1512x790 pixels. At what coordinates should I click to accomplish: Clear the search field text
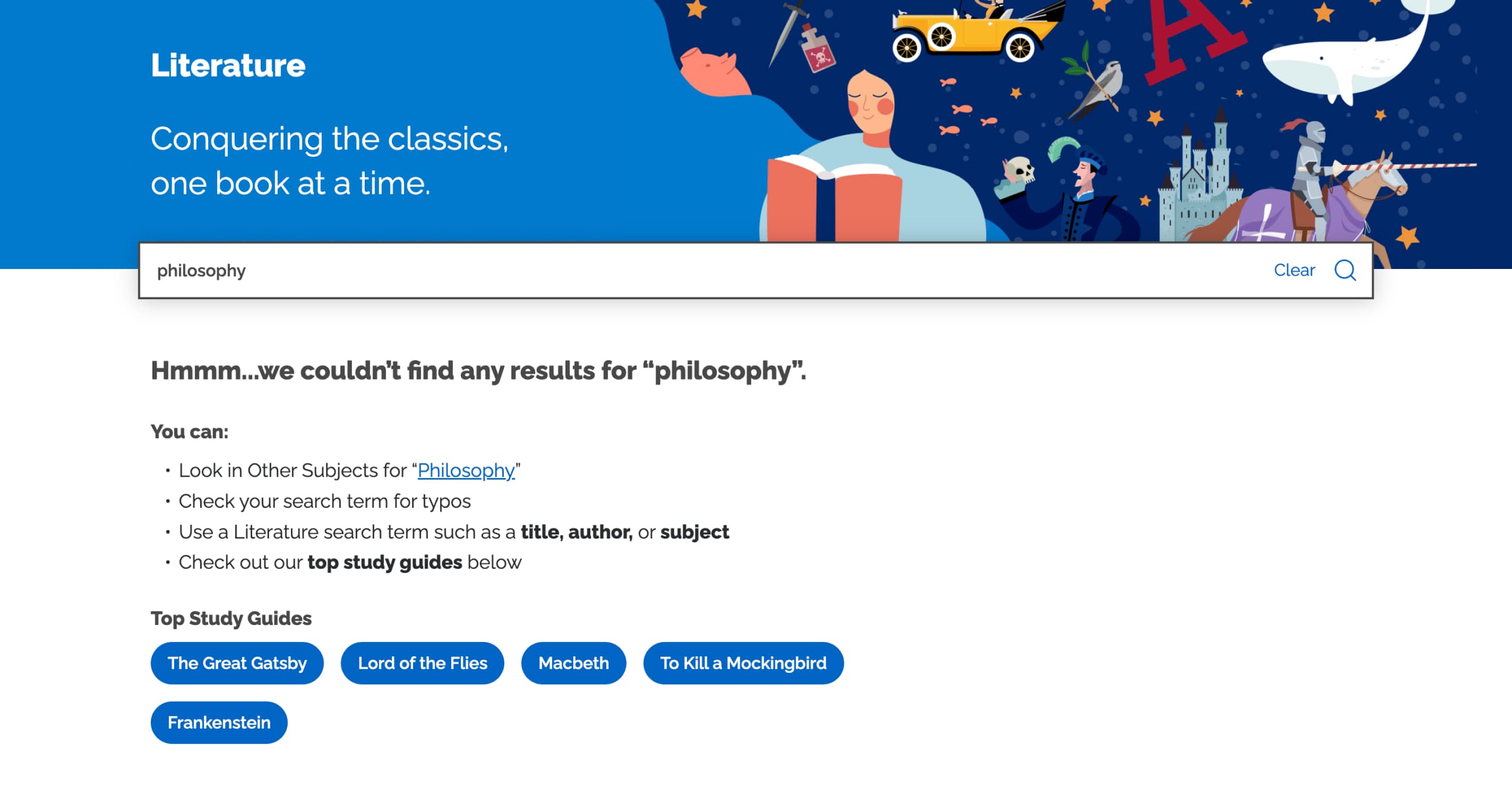click(1294, 270)
